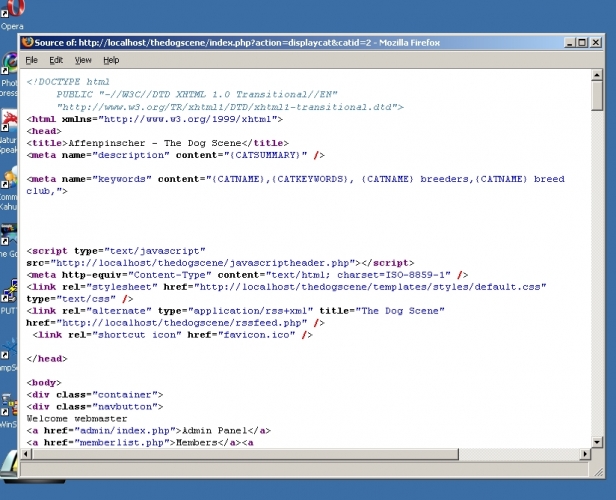Select the WinSCP desktop shortcut
The width and height of the screenshot is (616, 500).
[9, 410]
